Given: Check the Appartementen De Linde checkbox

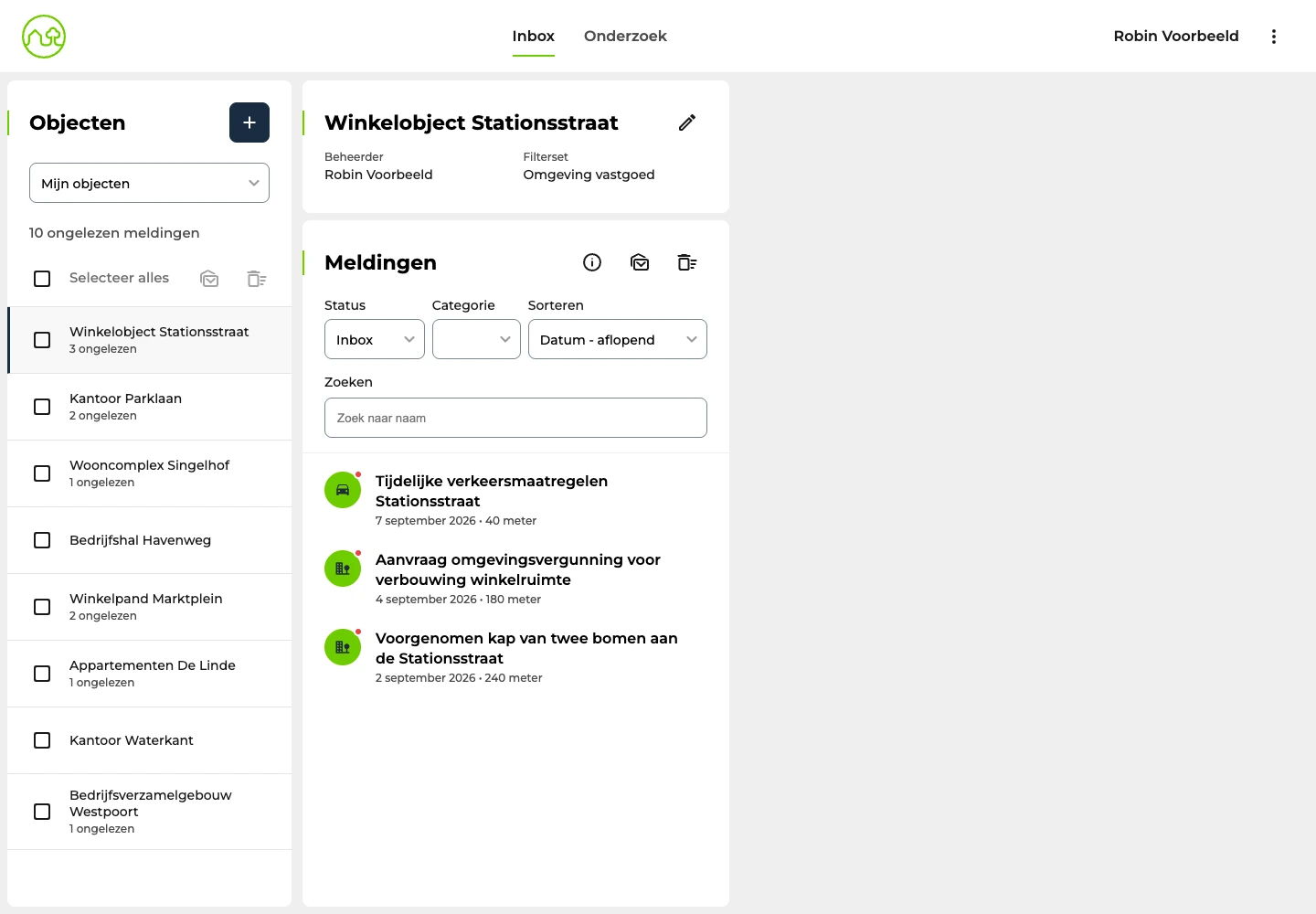Looking at the screenshot, I should [x=42, y=674].
